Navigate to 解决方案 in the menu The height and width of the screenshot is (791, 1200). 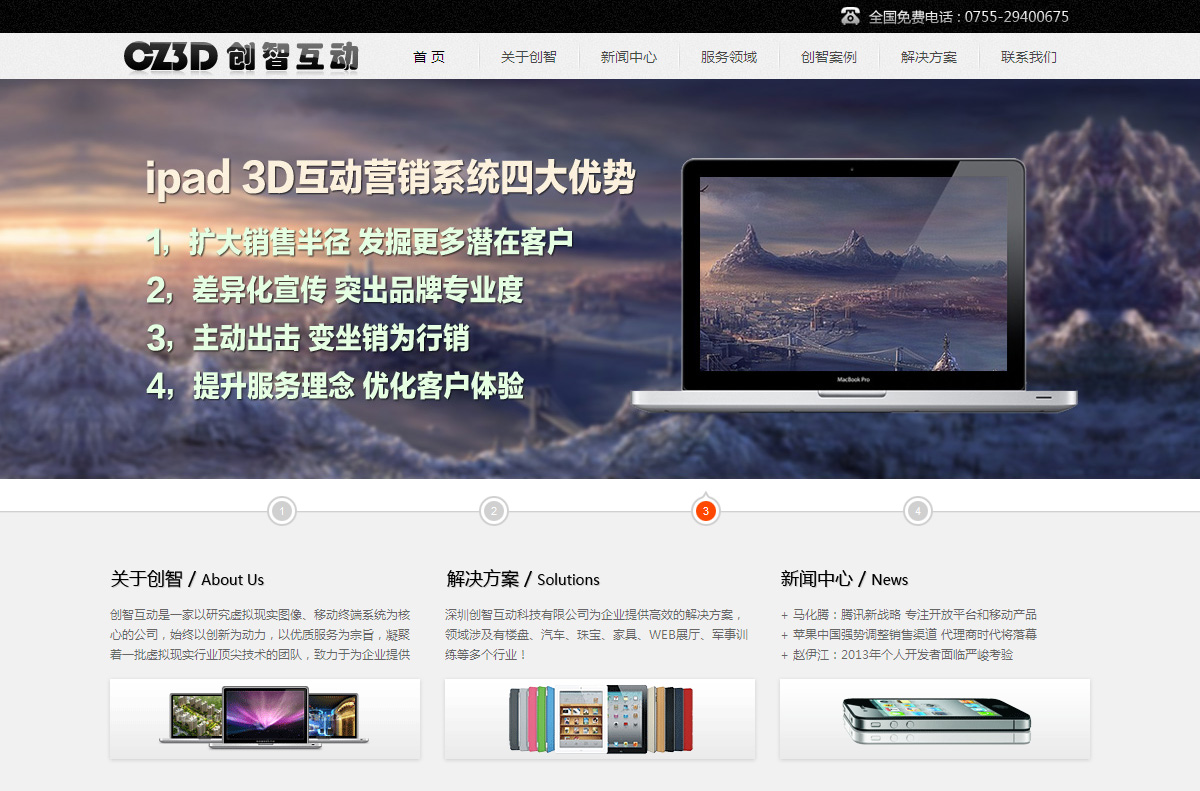click(x=929, y=58)
